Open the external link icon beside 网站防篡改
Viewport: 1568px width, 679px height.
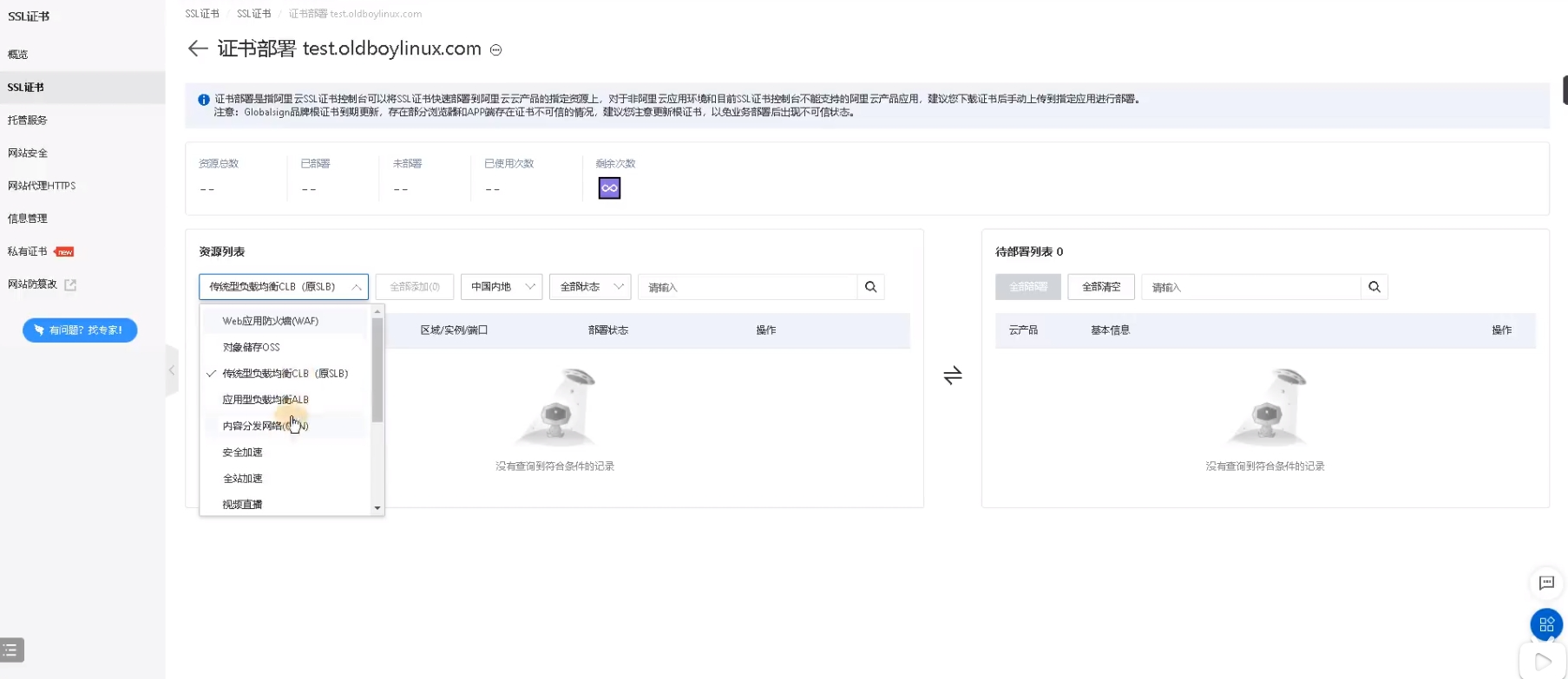(70, 284)
